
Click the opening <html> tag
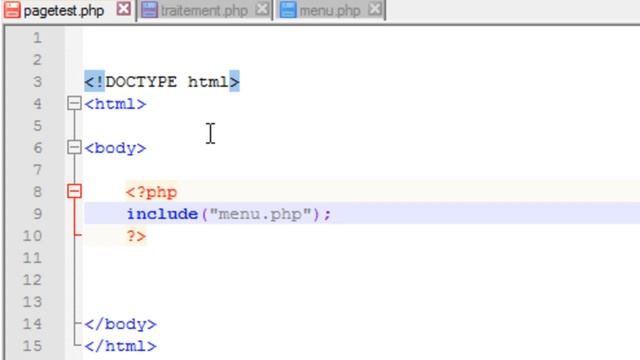[x=115, y=104]
